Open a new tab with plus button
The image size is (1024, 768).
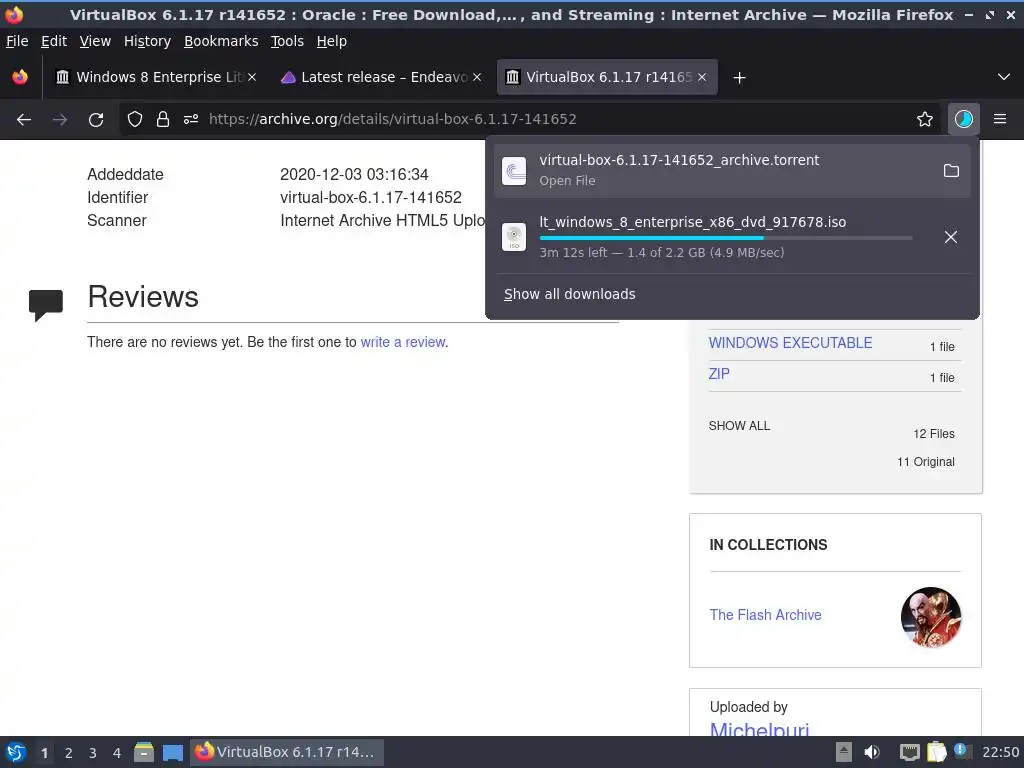pos(739,78)
